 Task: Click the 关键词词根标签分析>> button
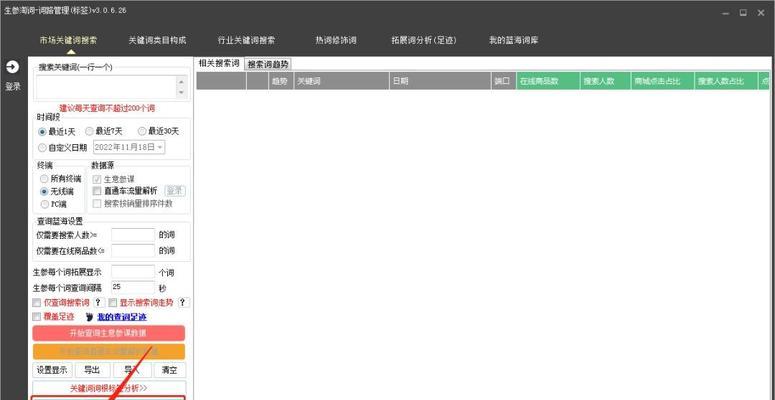point(109,388)
